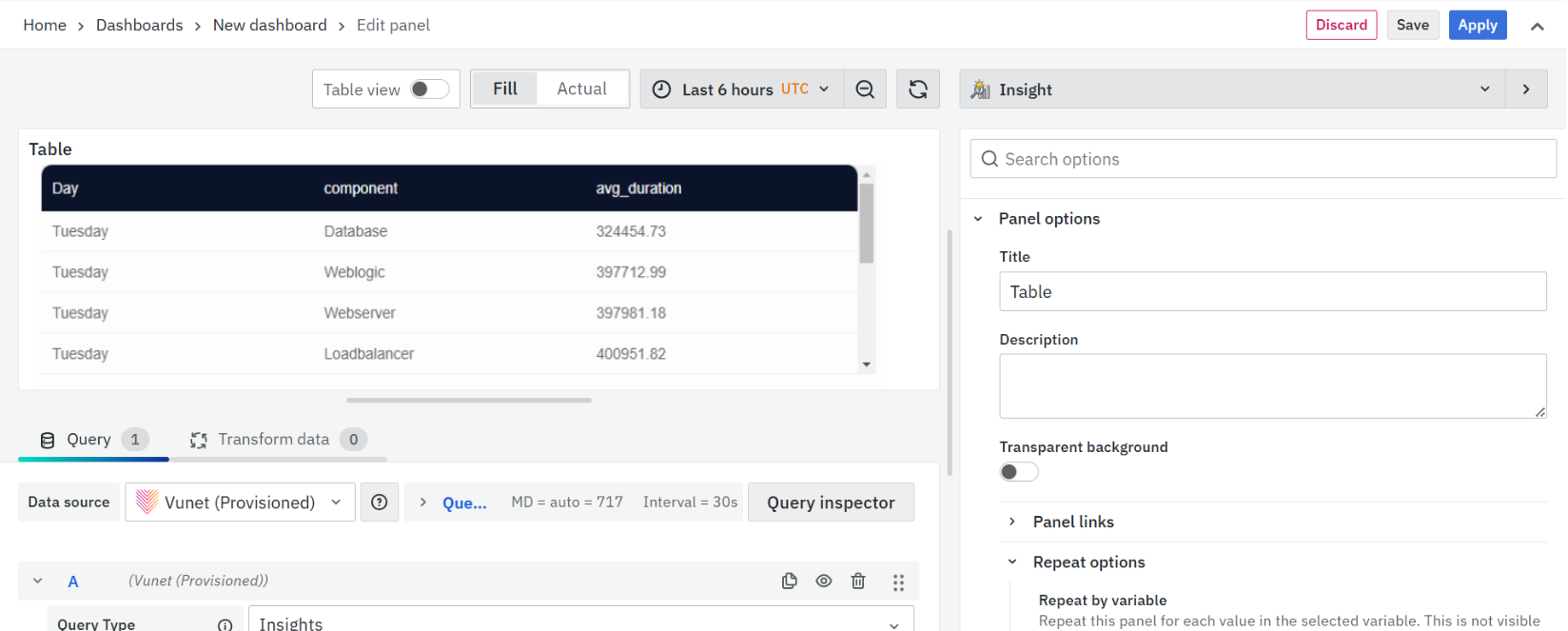Image resolution: width=1568 pixels, height=631 pixels.
Task: Open the data source help icon
Action: (379, 503)
